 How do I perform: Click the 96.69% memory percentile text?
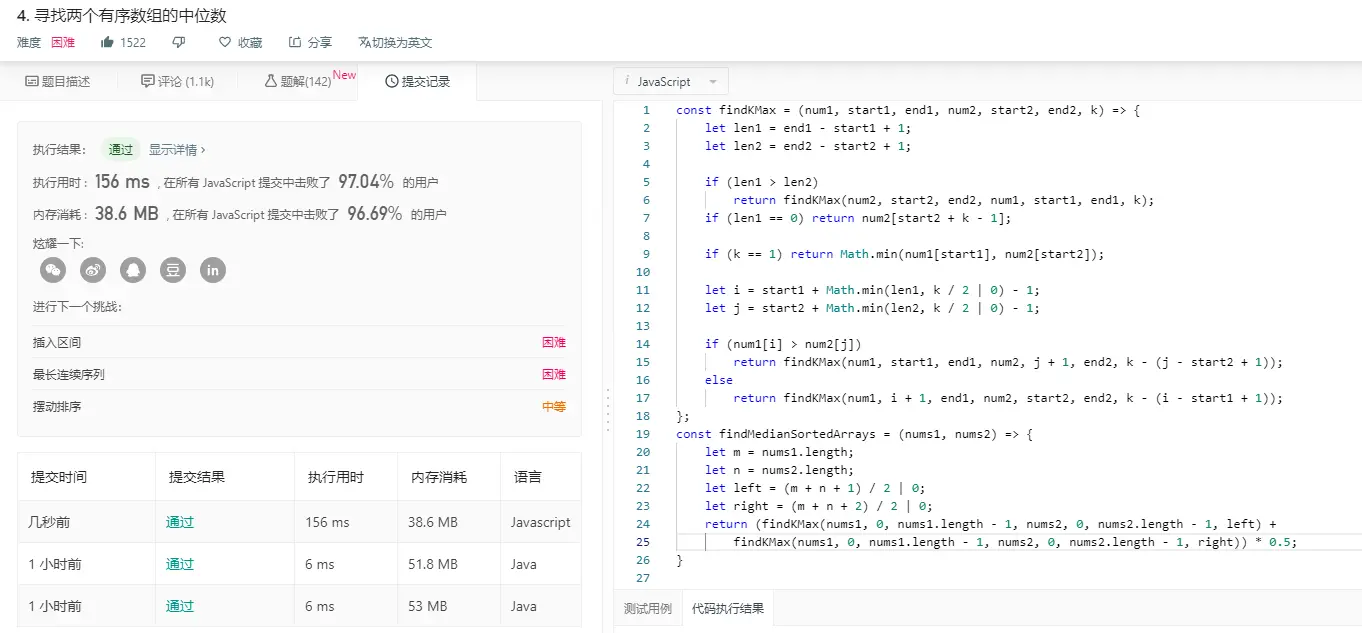click(375, 214)
